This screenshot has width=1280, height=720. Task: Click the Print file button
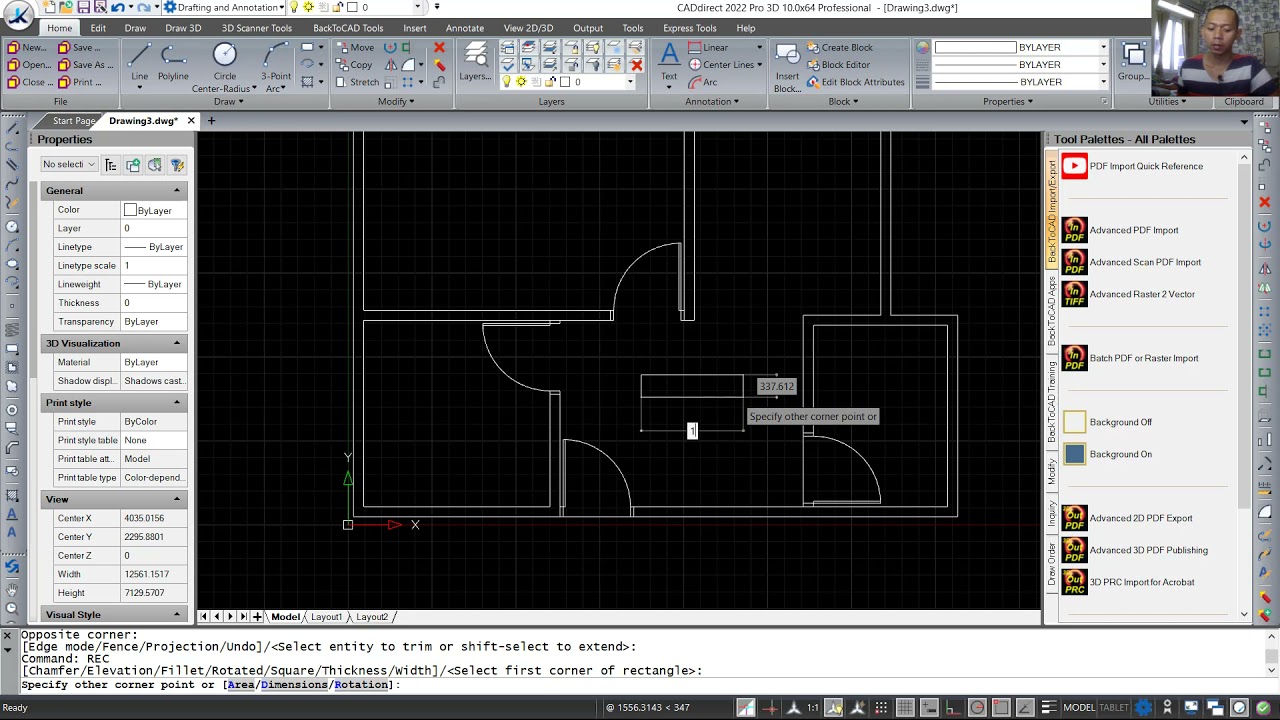tap(80, 82)
